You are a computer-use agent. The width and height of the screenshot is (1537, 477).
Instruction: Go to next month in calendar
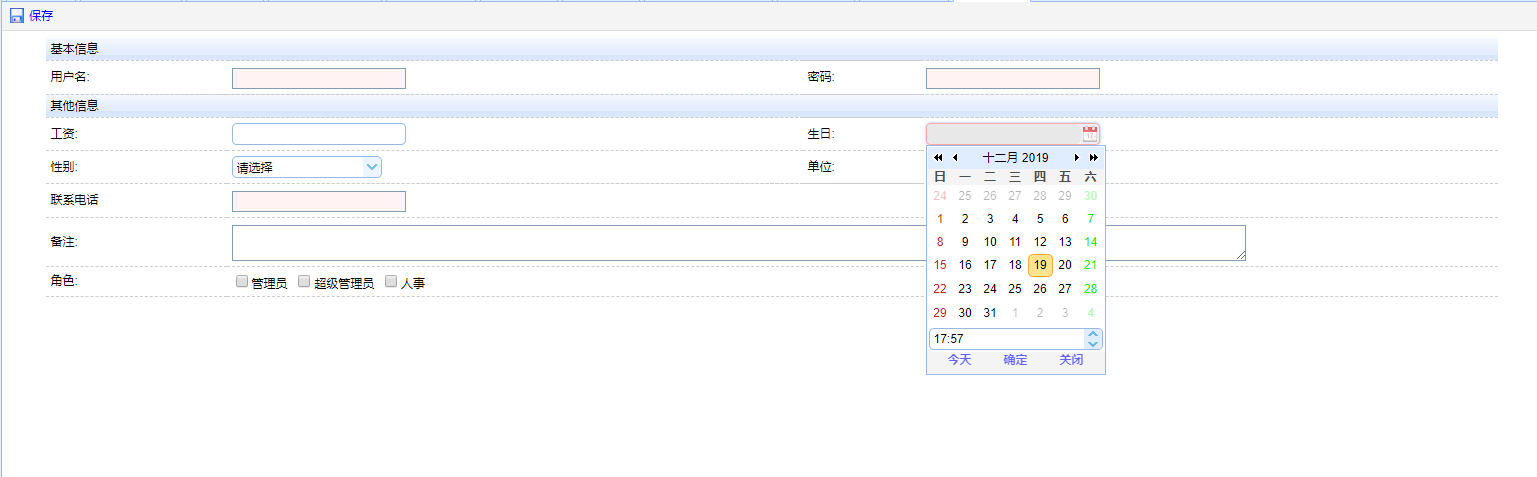[1077, 158]
